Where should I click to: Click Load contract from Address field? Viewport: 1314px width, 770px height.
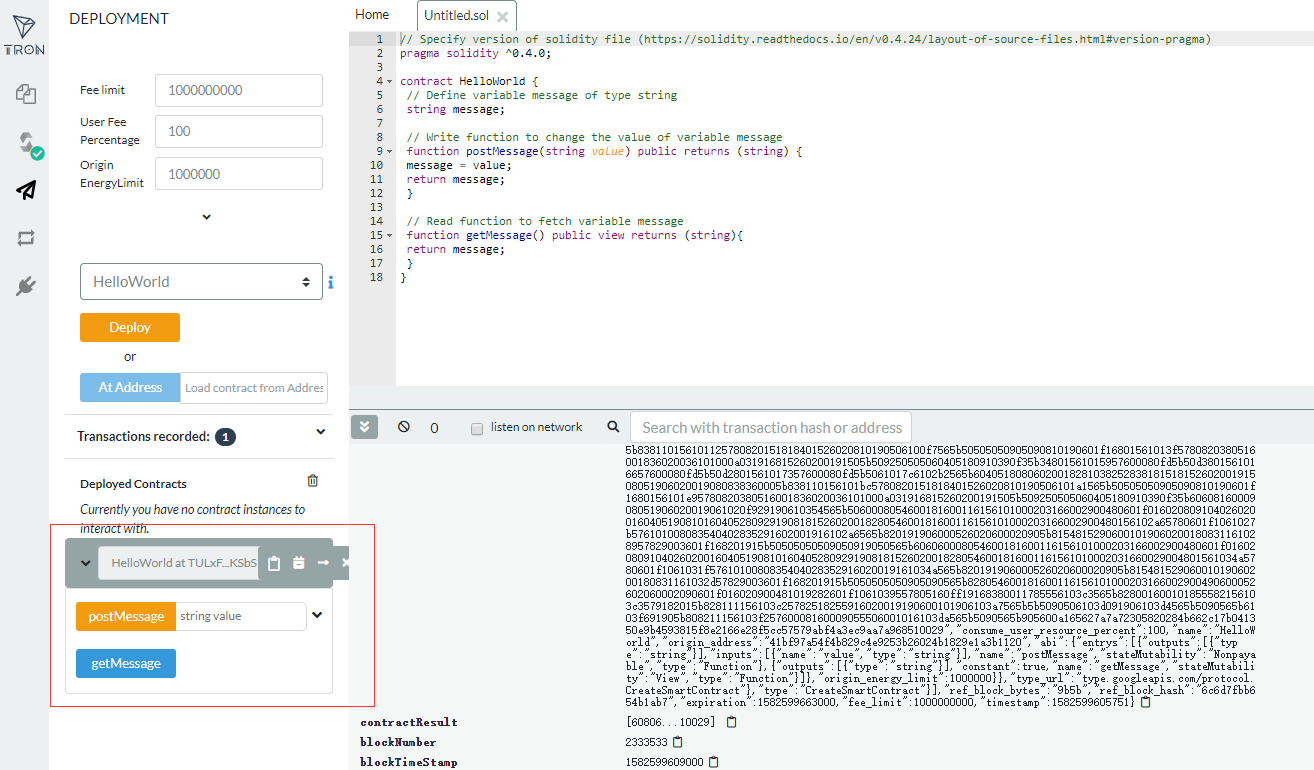coord(254,388)
